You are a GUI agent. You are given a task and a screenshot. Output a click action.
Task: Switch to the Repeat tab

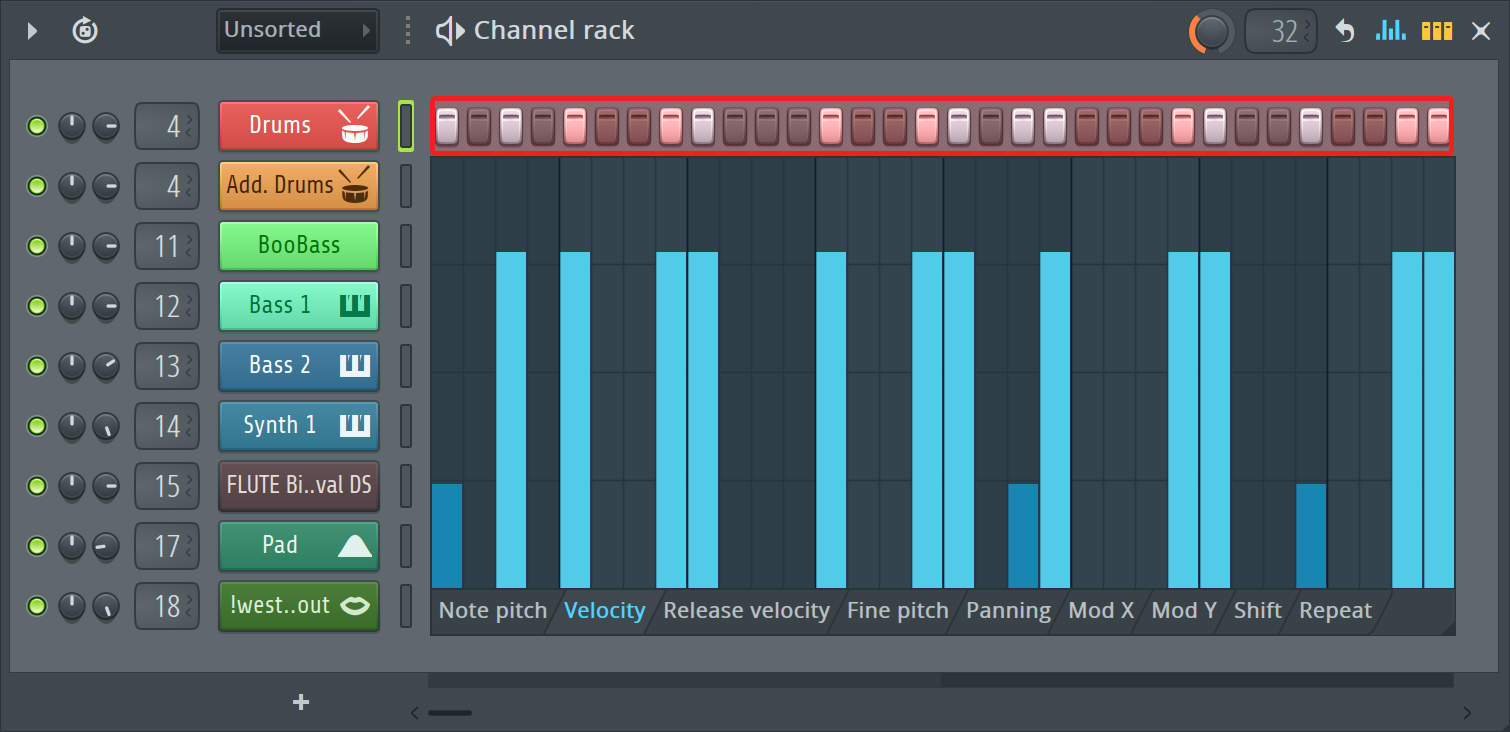pyautogui.click(x=1335, y=611)
